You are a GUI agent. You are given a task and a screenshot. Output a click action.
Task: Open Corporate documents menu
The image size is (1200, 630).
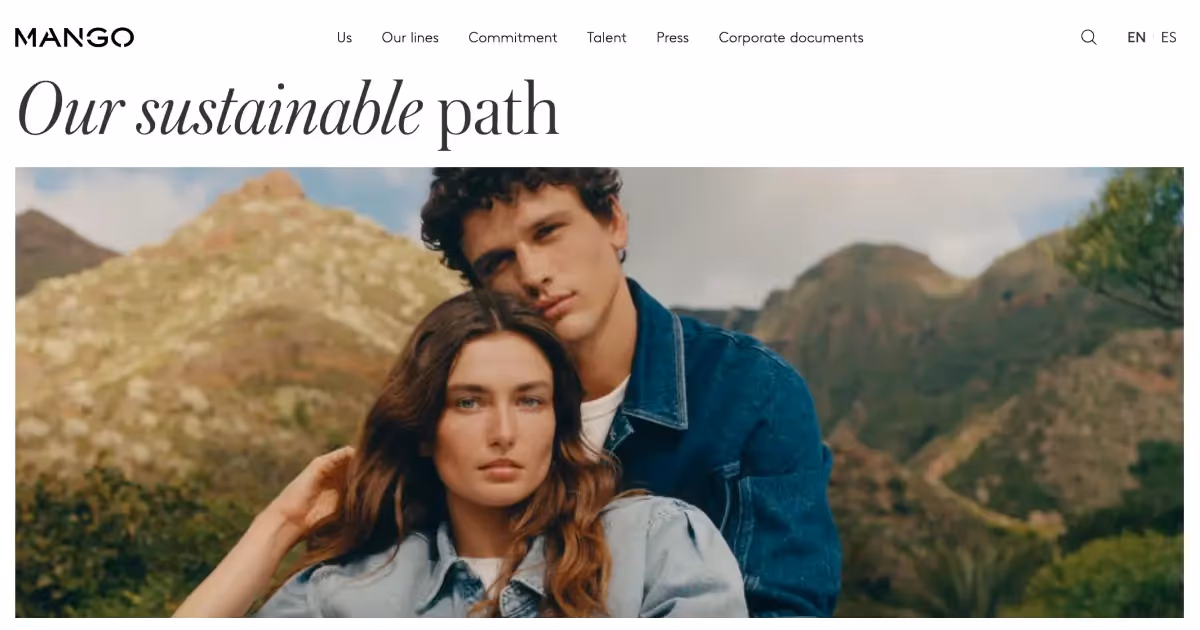tap(791, 37)
